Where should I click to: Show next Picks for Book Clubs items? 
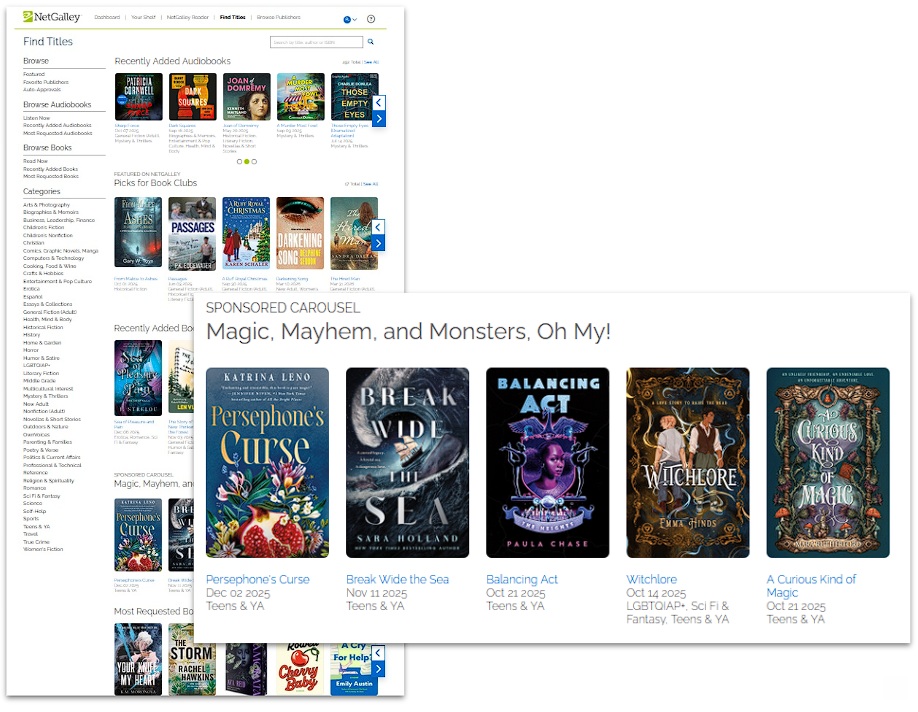pyautogui.click(x=378, y=243)
